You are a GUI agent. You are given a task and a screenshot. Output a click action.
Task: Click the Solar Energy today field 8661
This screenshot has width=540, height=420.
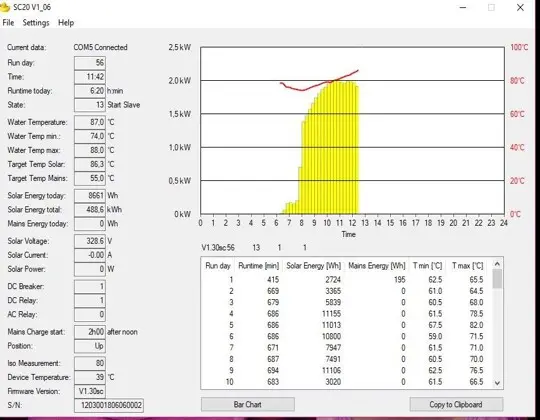[x=90, y=196]
